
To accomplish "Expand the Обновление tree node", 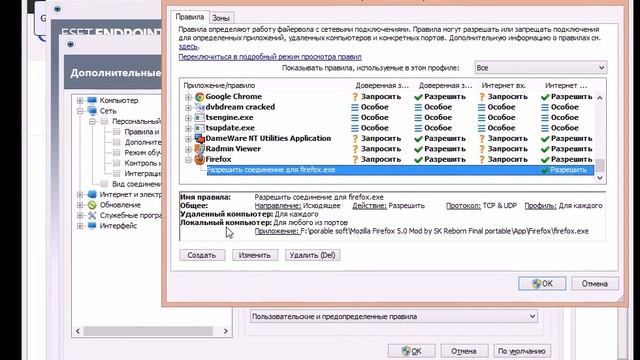I will (x=80, y=205).
